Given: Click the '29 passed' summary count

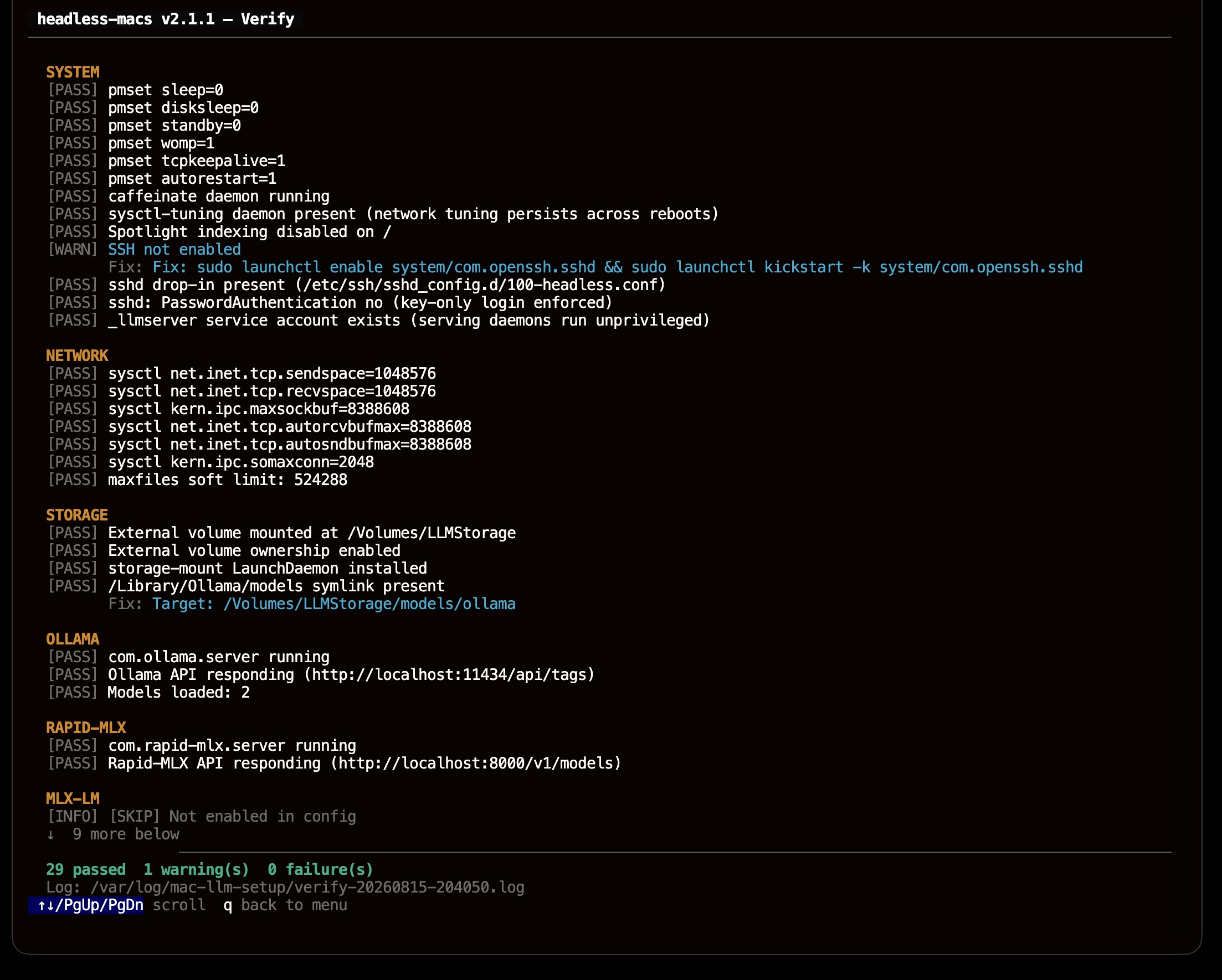Looking at the screenshot, I should [86, 869].
